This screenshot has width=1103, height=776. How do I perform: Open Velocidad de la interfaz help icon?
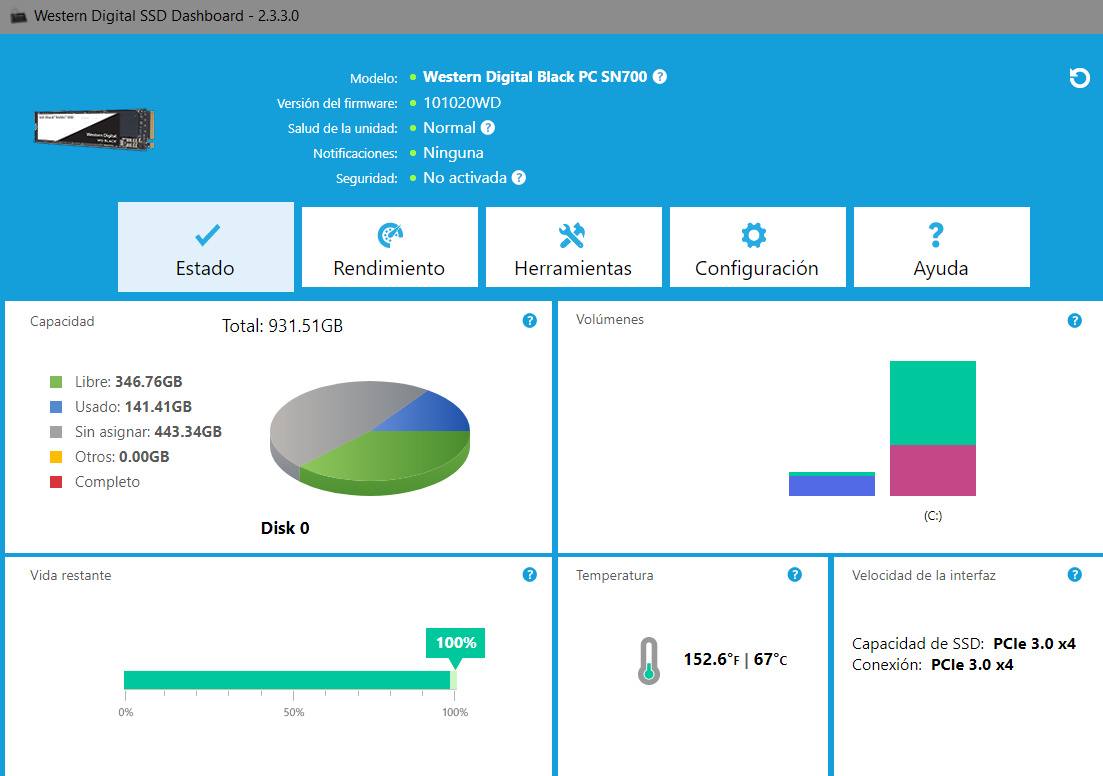[1074, 575]
